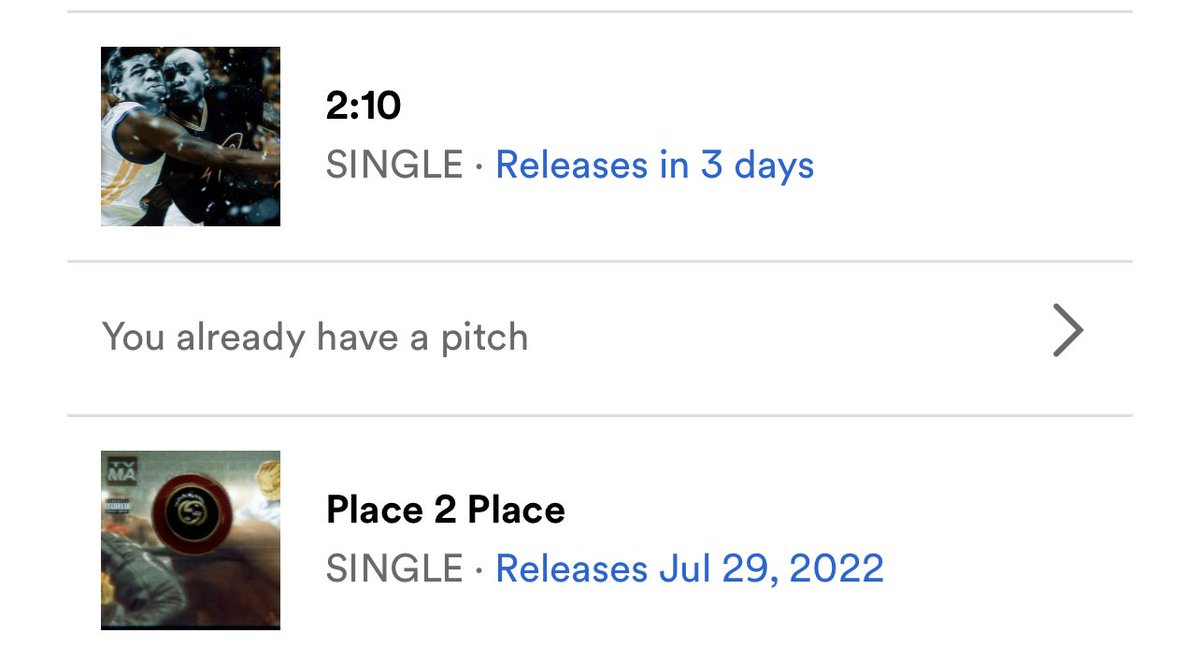Click the Releases Jul 29, 2022 link
Image resolution: width=1200 pixels, height=662 pixels.
(690, 569)
